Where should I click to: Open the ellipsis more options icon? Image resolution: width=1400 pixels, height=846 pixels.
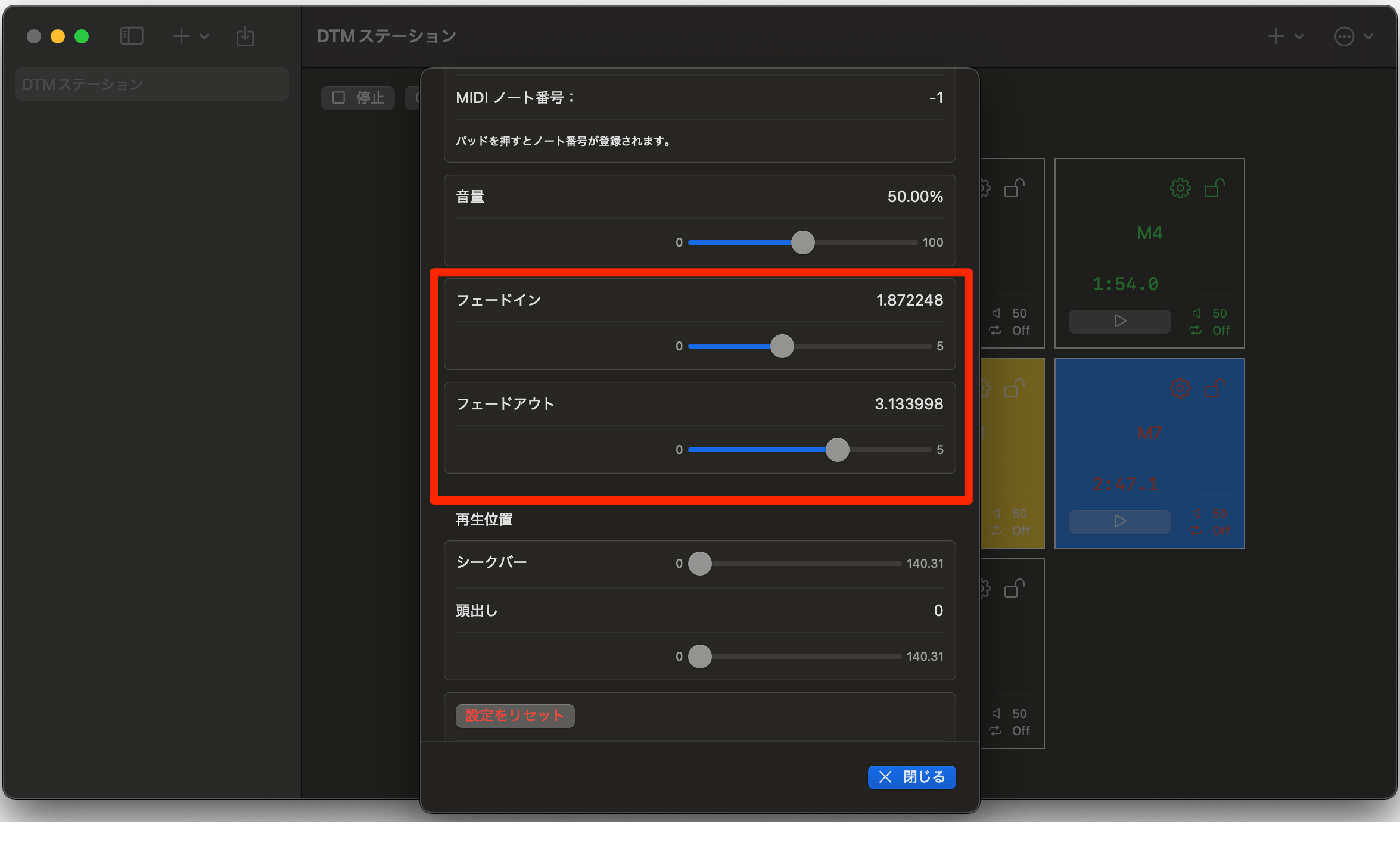(x=1344, y=36)
